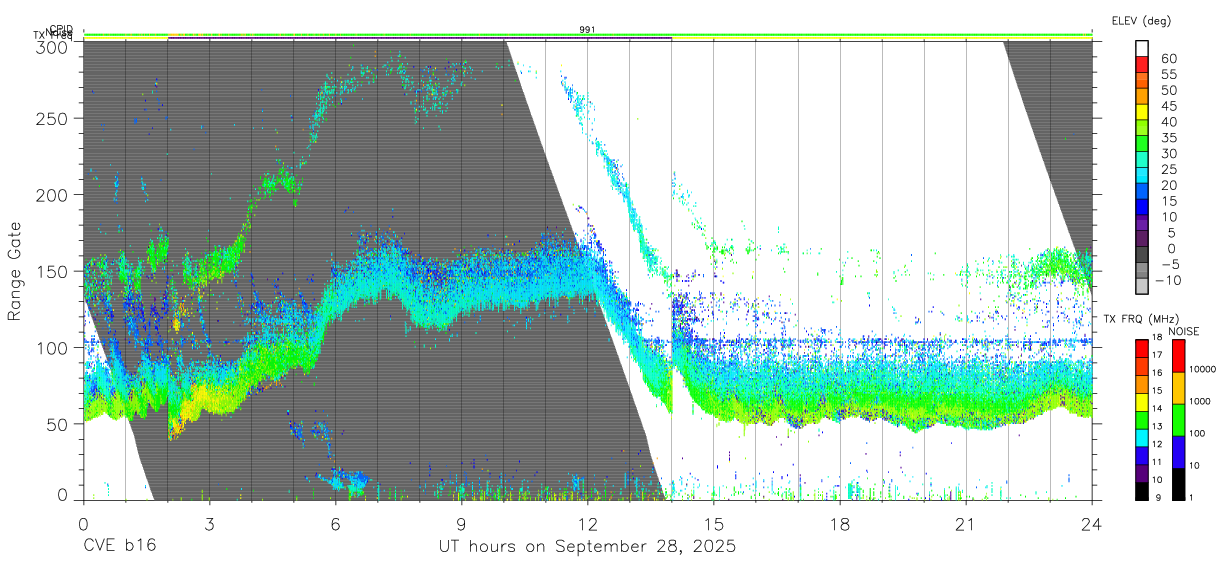The width and height of the screenshot is (1228, 567).
Task: Click the x-axis tick label '12'
Action: [x=587, y=524]
